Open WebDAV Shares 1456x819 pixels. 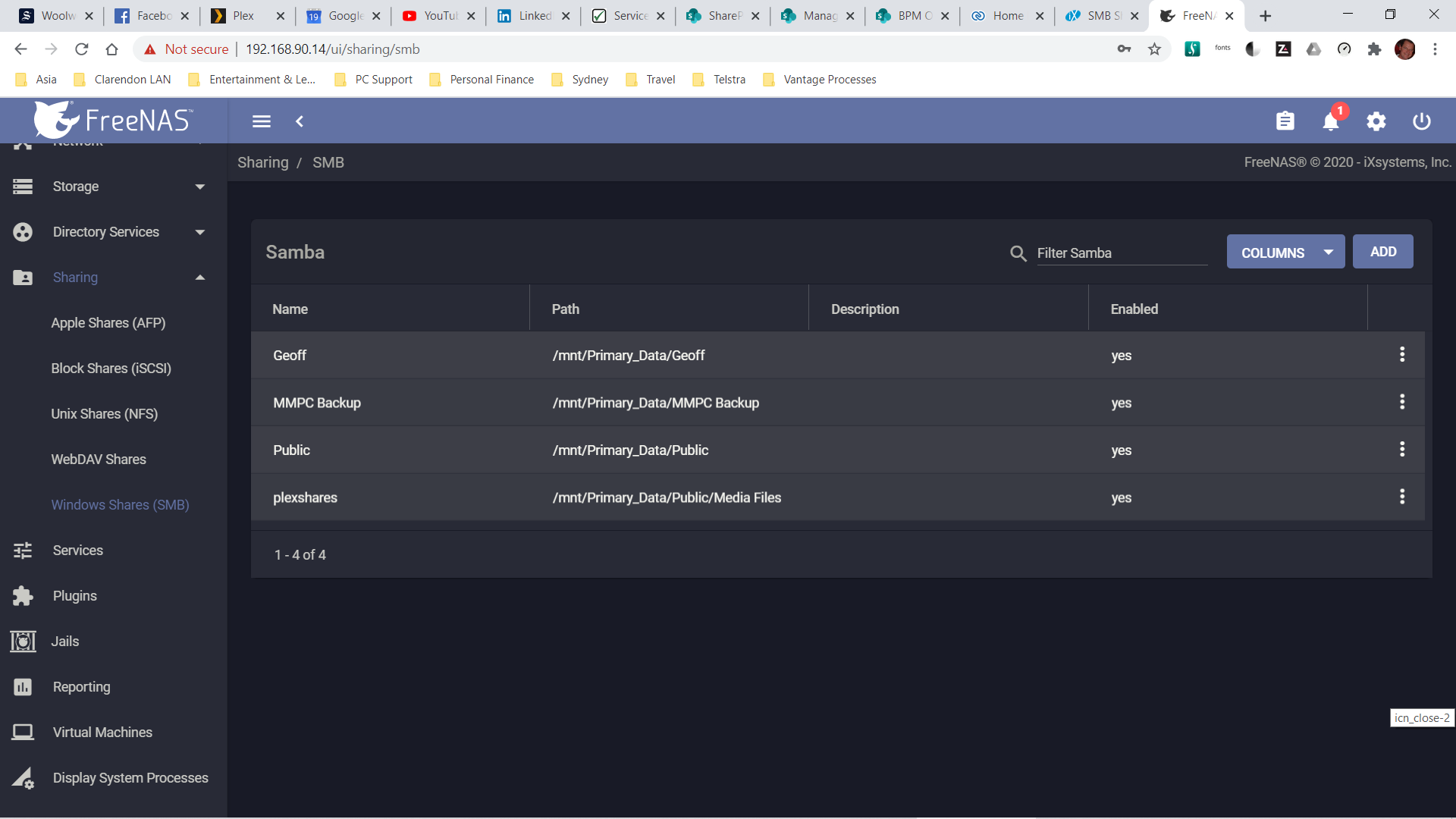coord(99,460)
